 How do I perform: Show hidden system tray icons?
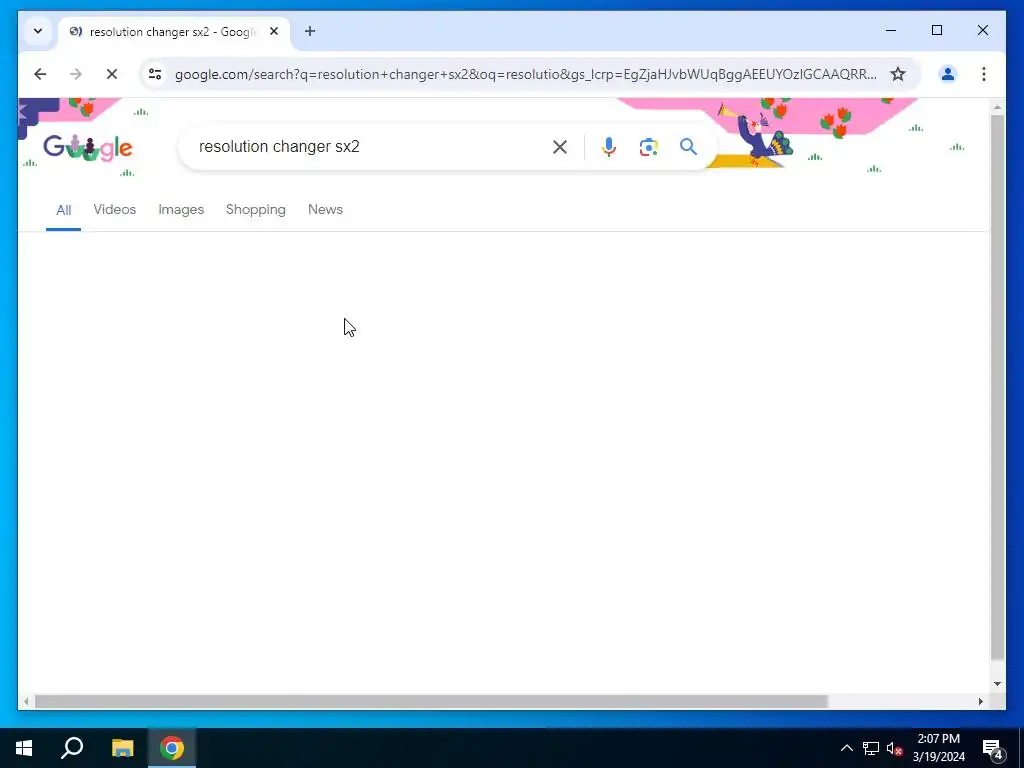click(846, 748)
